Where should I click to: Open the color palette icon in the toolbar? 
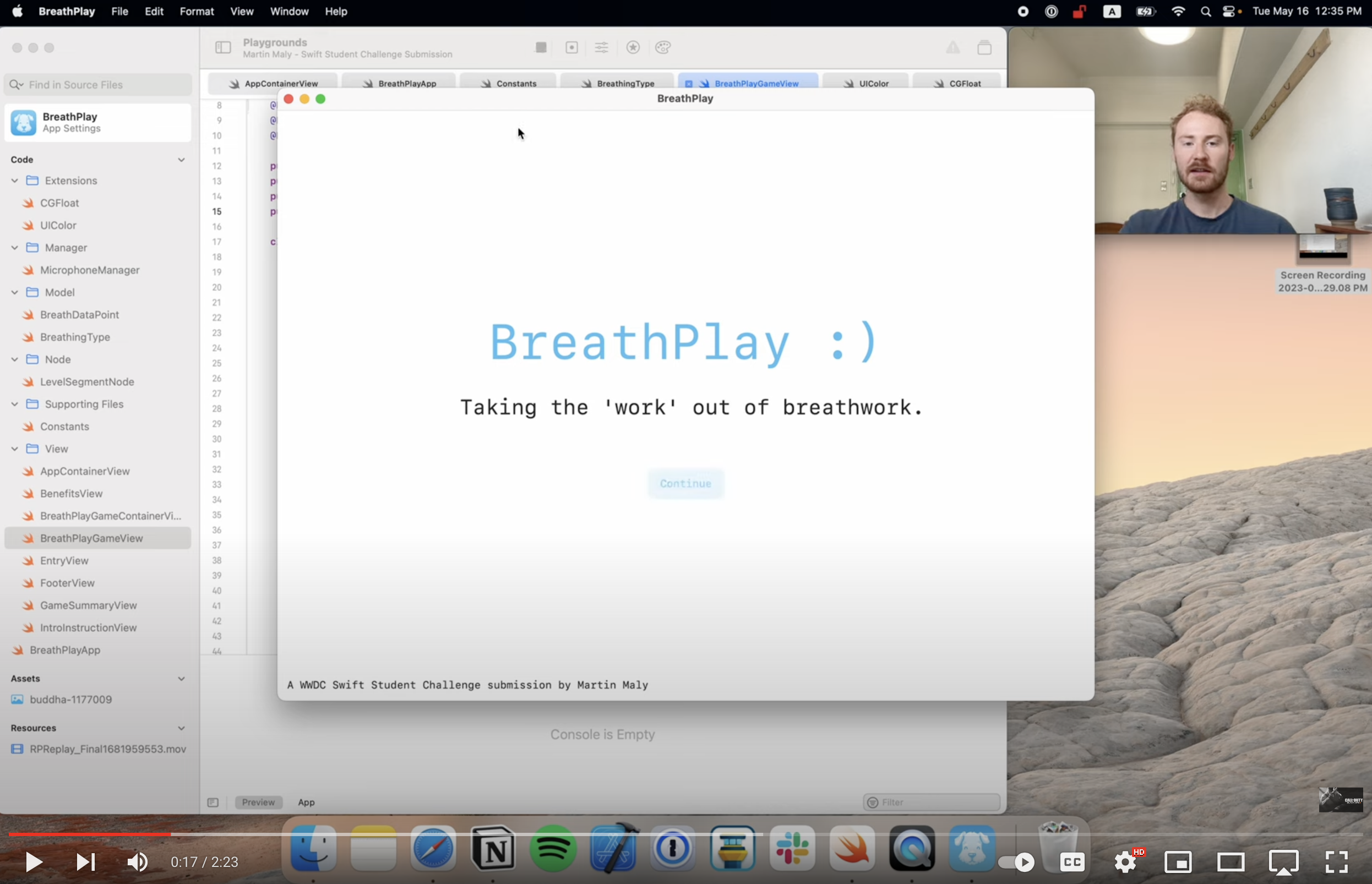coord(662,48)
